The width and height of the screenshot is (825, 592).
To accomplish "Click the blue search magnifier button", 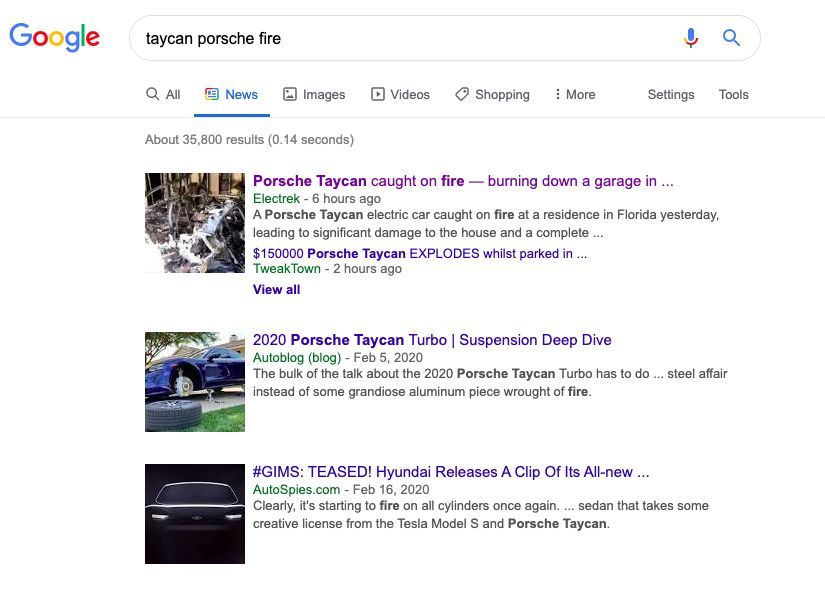I will click(731, 38).
